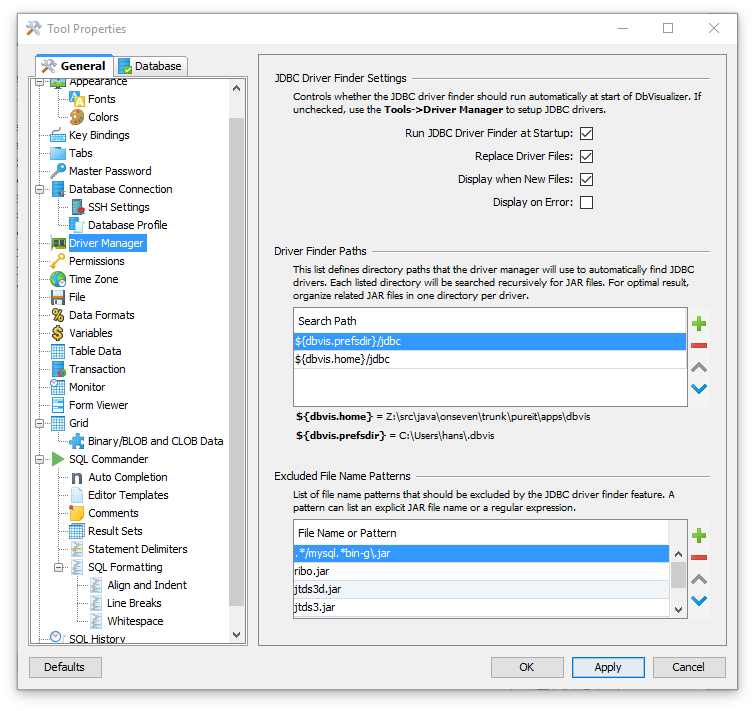755x711 pixels.
Task: Collapse the SQL Commander tree node
Action: tap(41, 459)
